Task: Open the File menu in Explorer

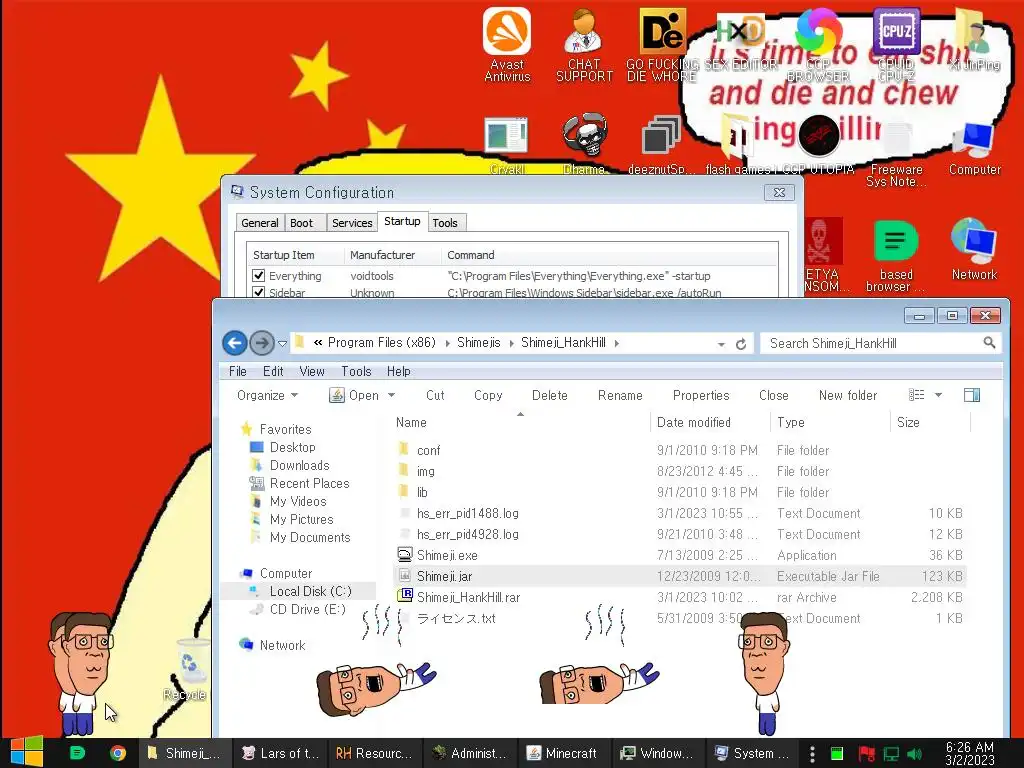Action: tap(238, 371)
